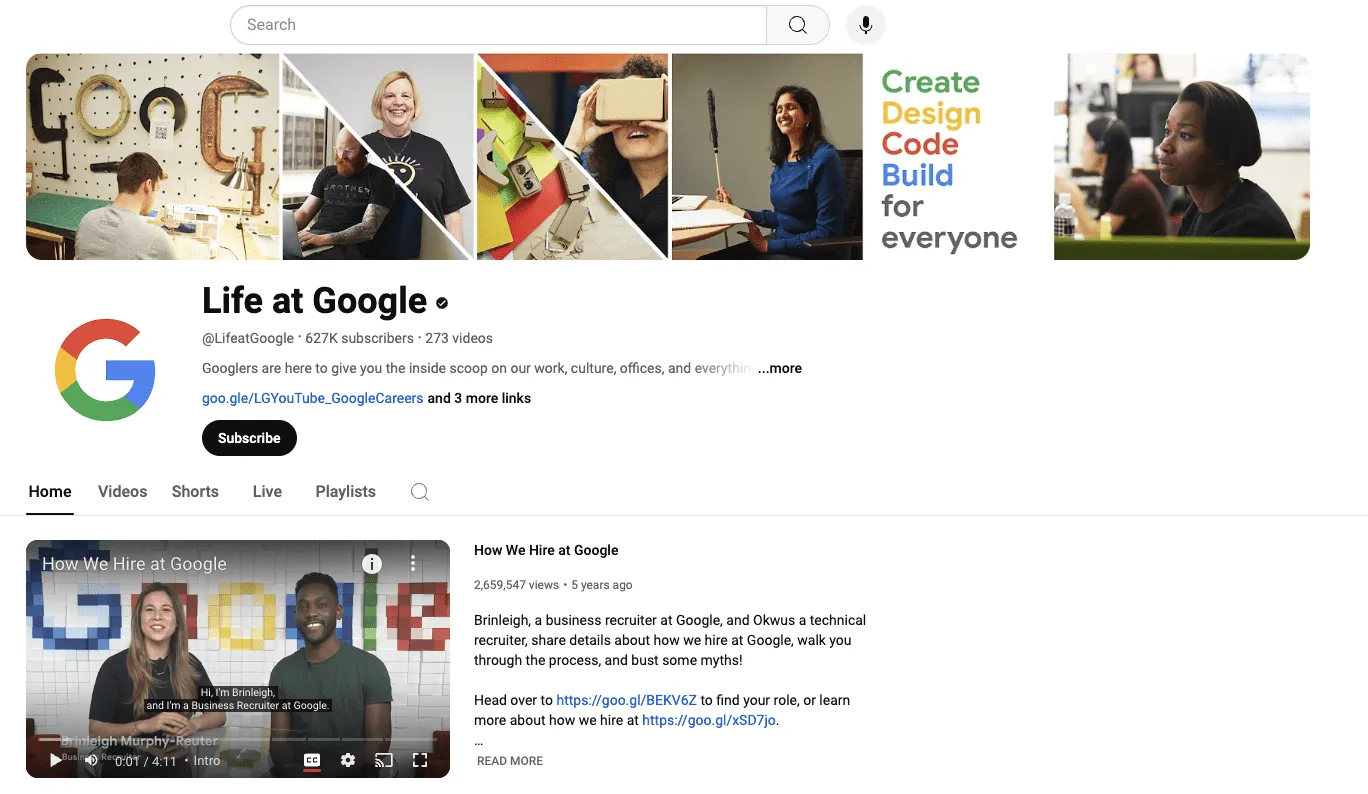Open the Playlists tab
This screenshot has height=794, width=1368.
point(345,492)
